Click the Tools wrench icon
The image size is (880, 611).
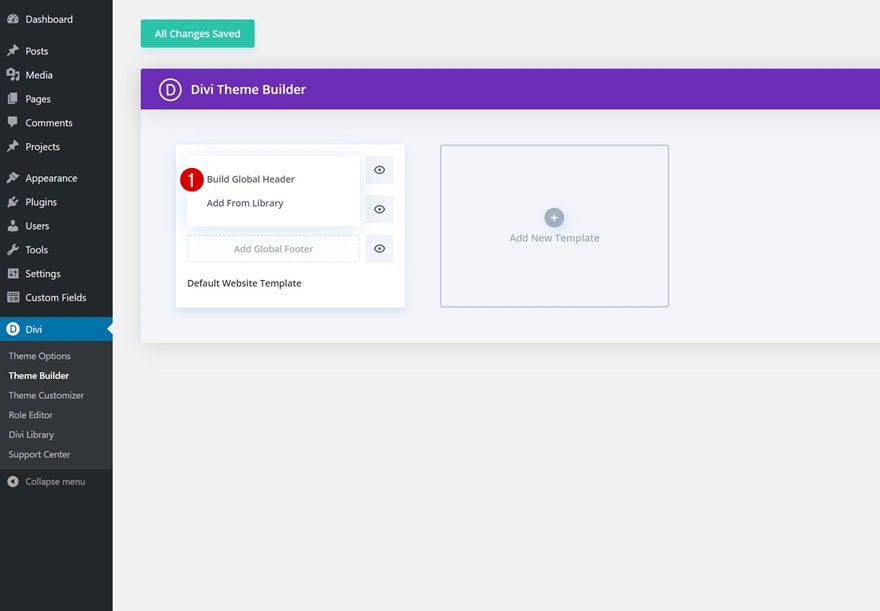13,250
